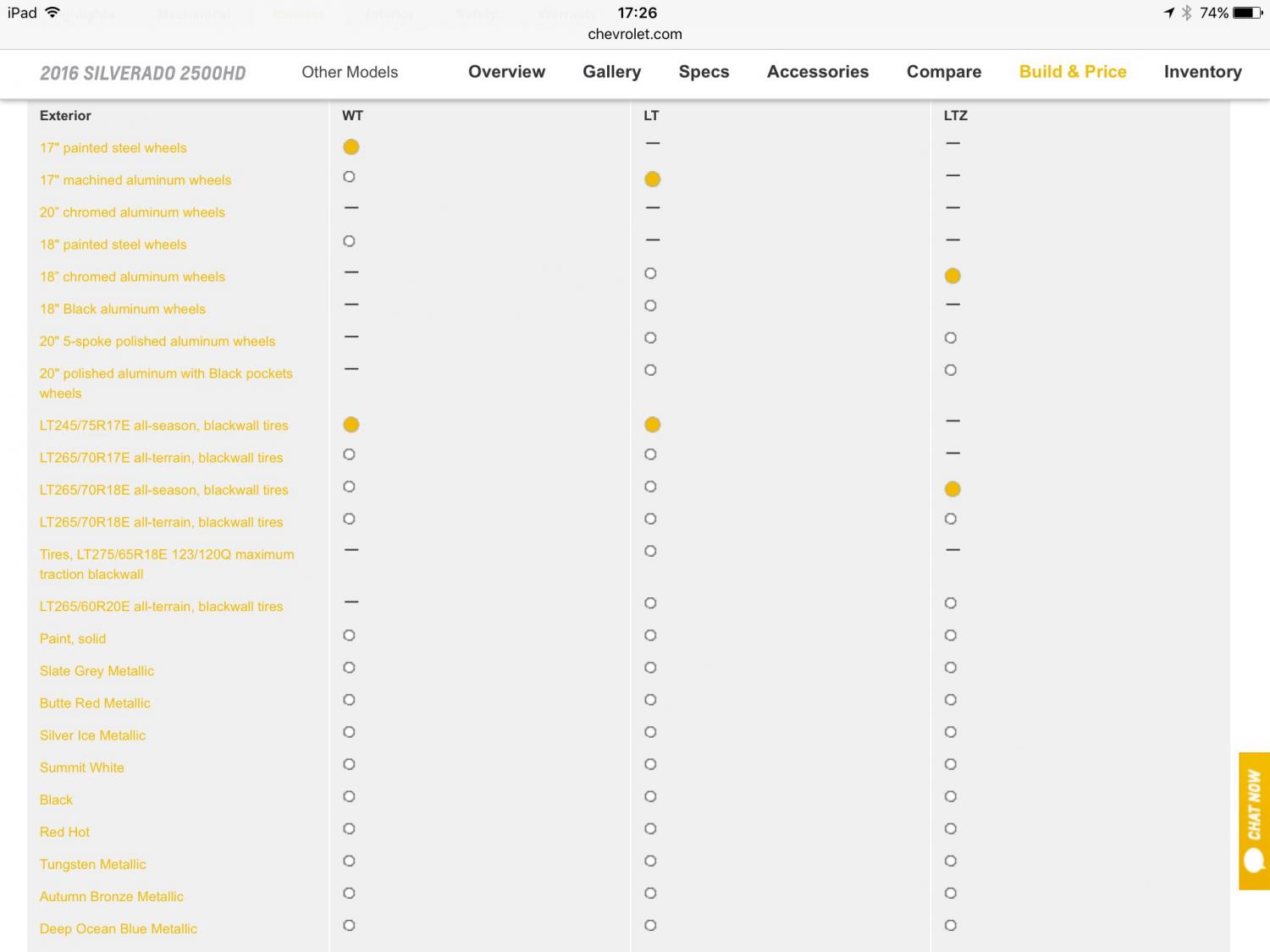
Task: Open the 17" machined aluminum wheels link
Action: (x=135, y=180)
